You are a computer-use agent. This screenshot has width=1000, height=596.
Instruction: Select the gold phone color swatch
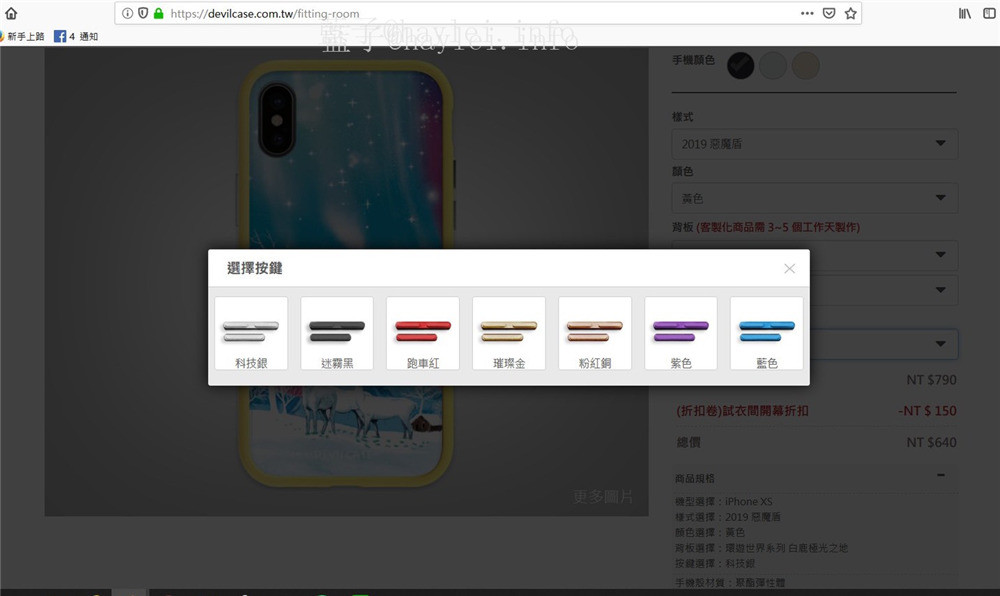pos(805,66)
